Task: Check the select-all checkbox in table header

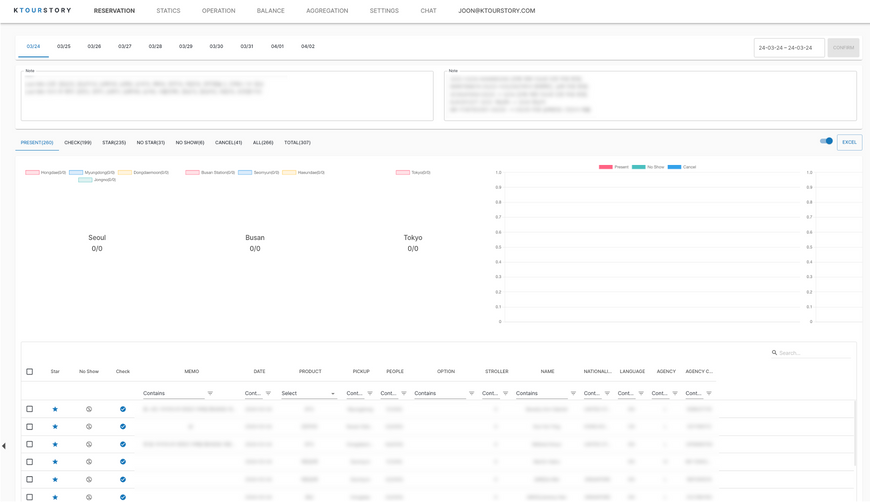Action: point(30,371)
